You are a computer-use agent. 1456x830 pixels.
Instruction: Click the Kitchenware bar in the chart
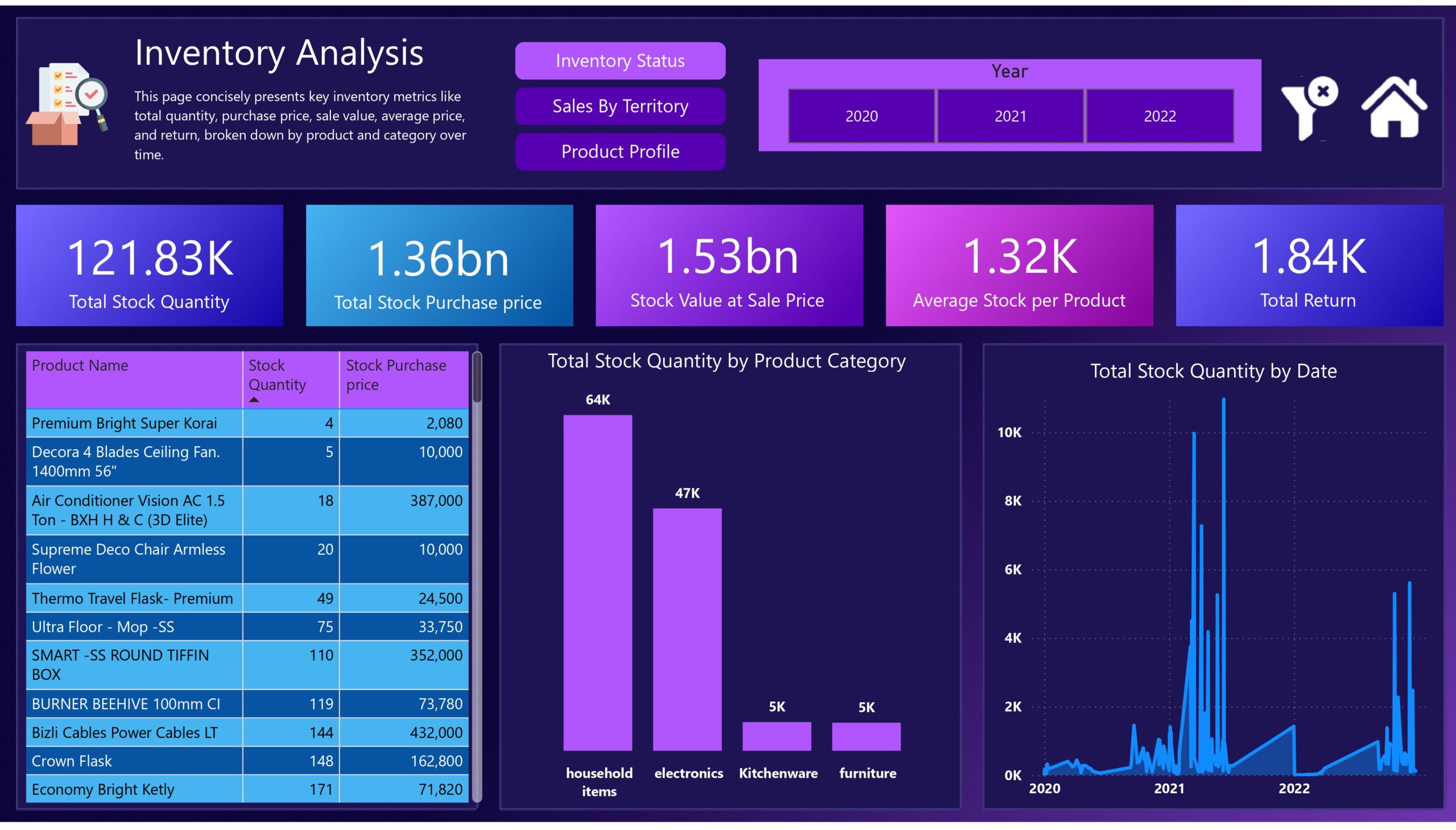pos(777,737)
